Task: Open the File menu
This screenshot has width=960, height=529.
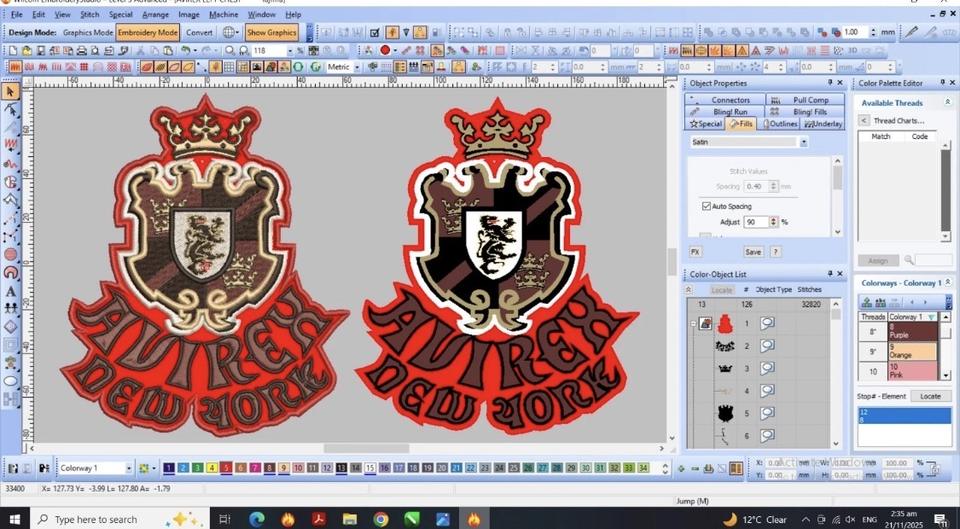Action: (x=17, y=14)
